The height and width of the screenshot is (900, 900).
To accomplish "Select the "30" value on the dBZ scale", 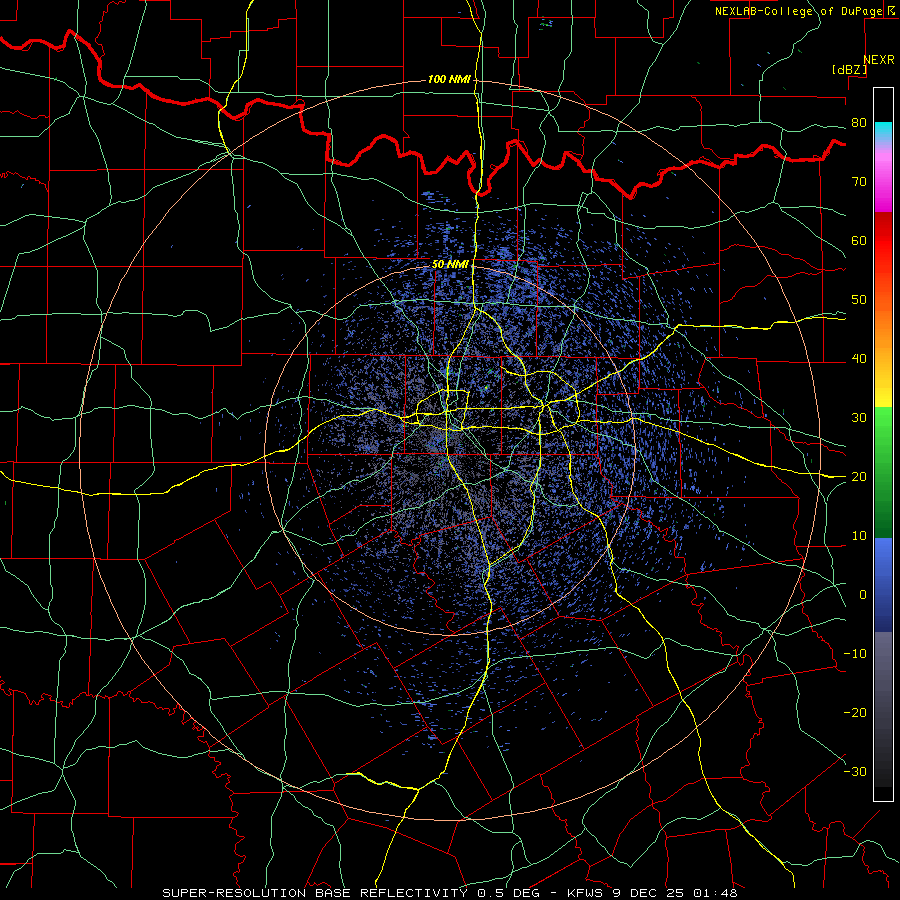I will (859, 418).
